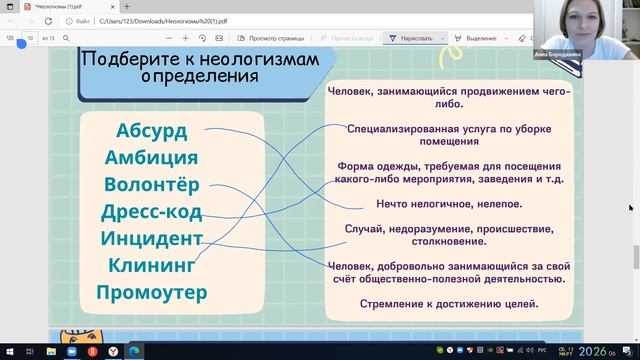Click definition 'Человек, занимающийся продвижением чего-либо.'
This screenshot has height=360, width=640.
449,98
